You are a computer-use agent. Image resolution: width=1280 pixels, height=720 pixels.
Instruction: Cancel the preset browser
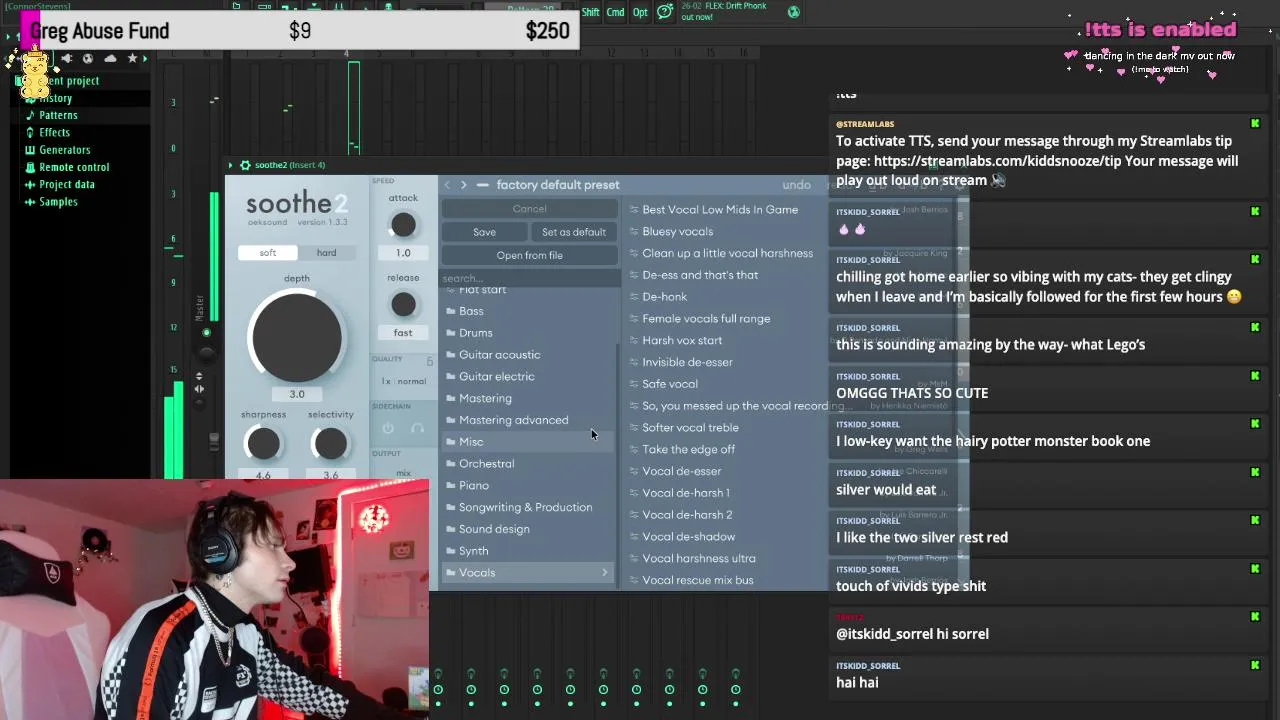coord(529,209)
